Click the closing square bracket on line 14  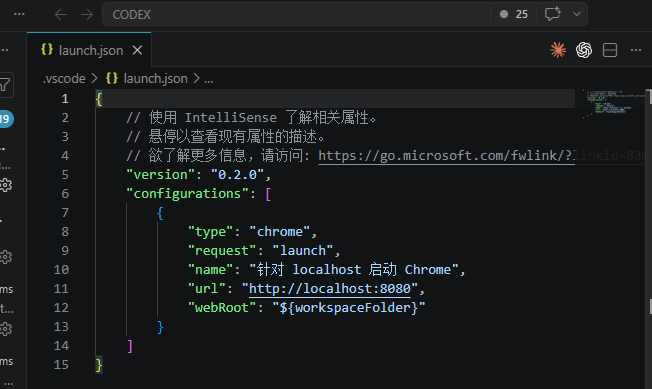click(130, 346)
